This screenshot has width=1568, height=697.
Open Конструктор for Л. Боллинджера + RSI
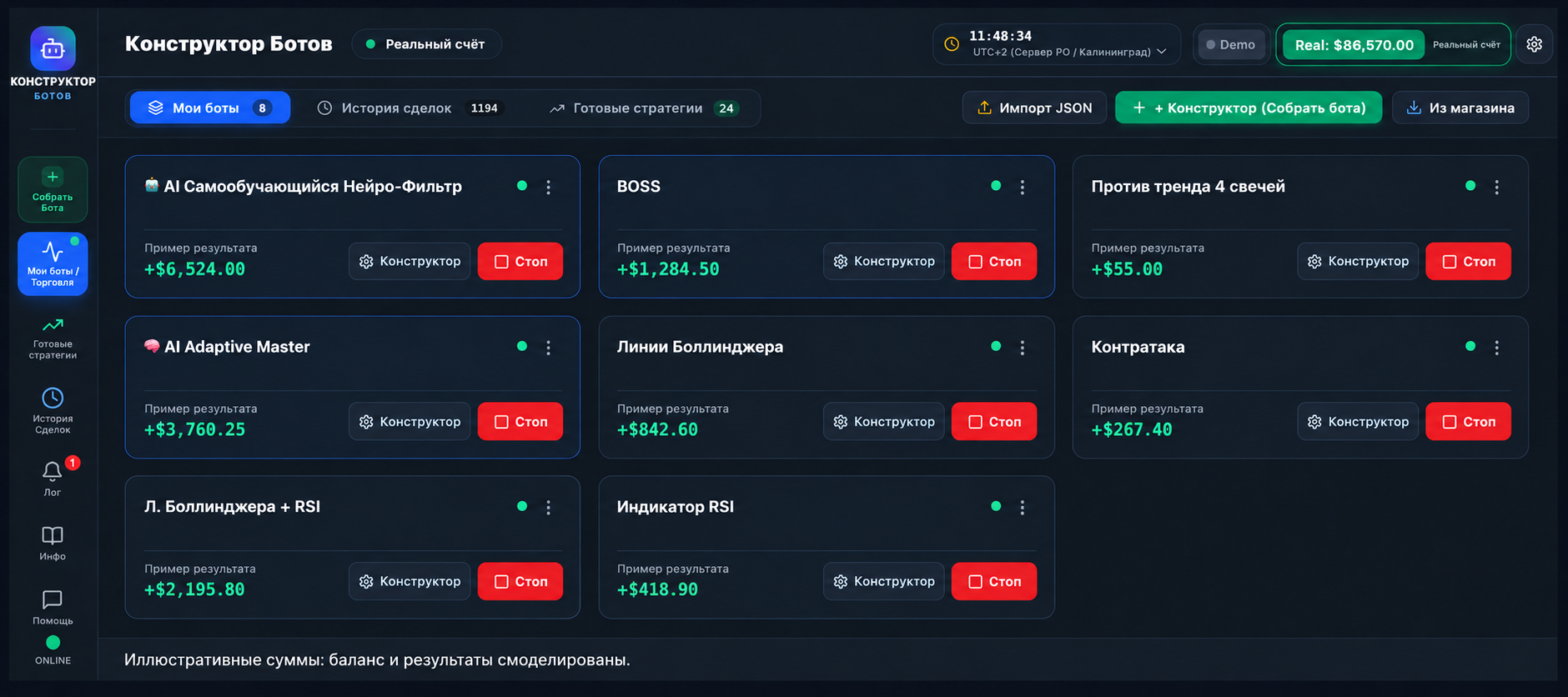point(410,581)
